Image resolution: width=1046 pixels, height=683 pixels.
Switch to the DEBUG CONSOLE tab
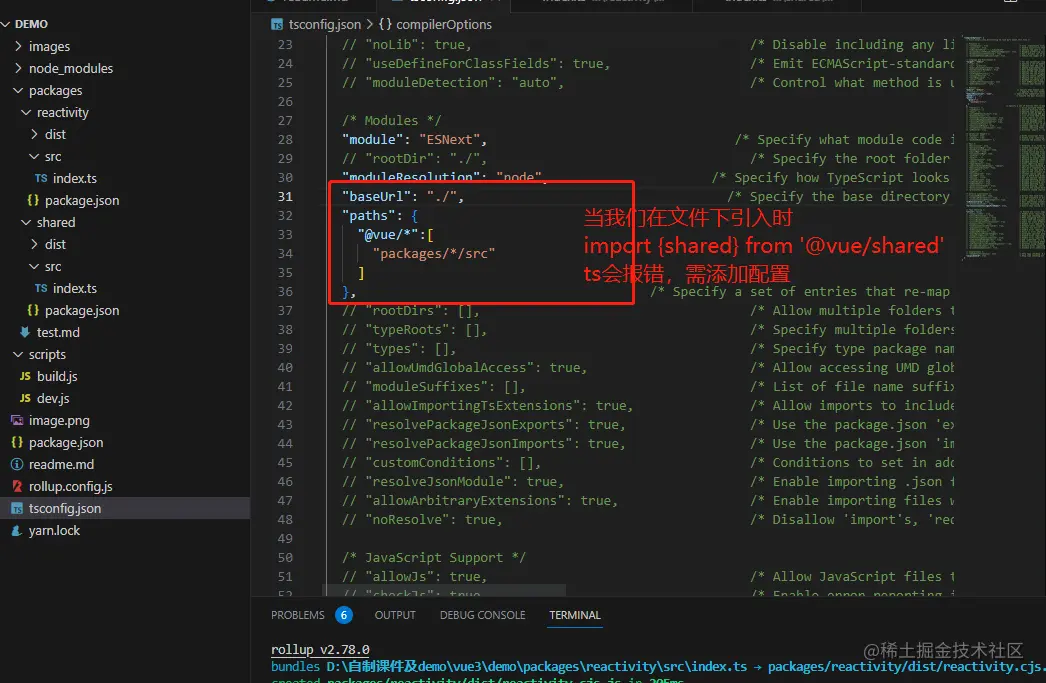point(482,615)
